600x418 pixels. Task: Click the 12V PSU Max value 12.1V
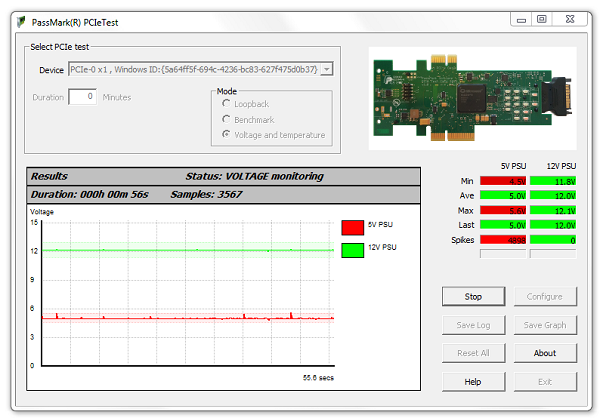pos(553,210)
